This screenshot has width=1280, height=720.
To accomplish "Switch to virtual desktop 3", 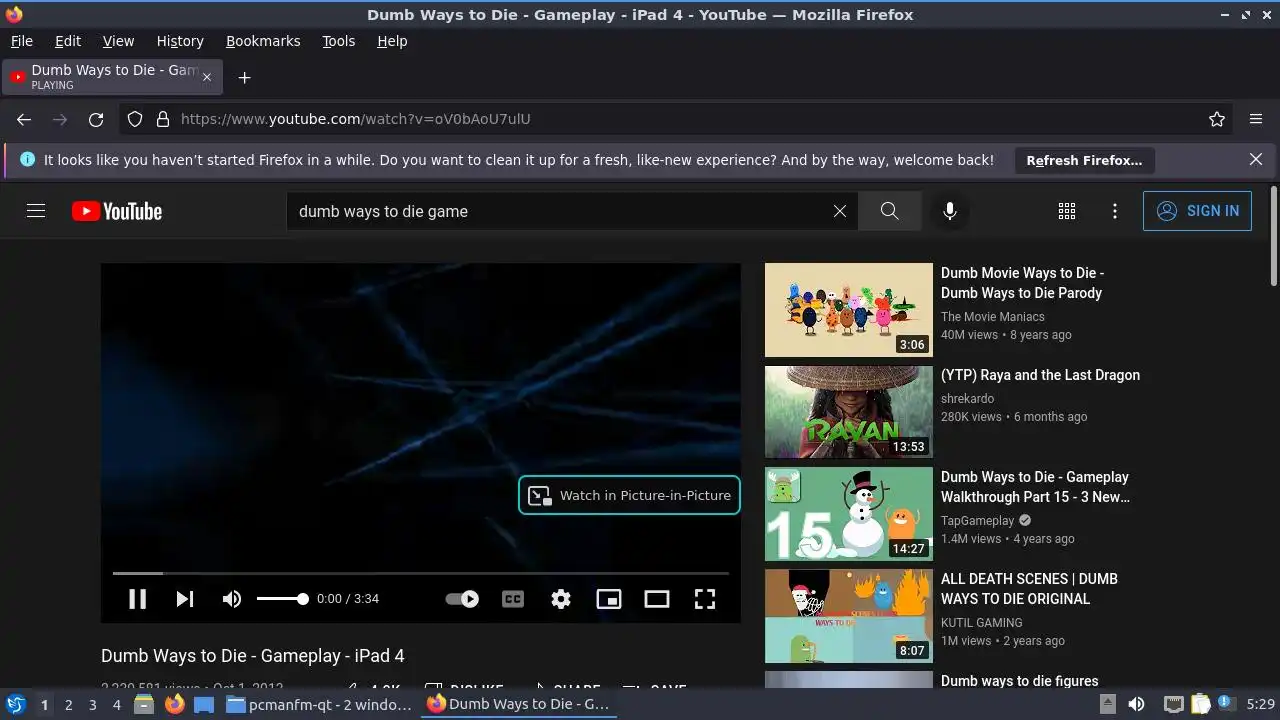I will [92, 705].
